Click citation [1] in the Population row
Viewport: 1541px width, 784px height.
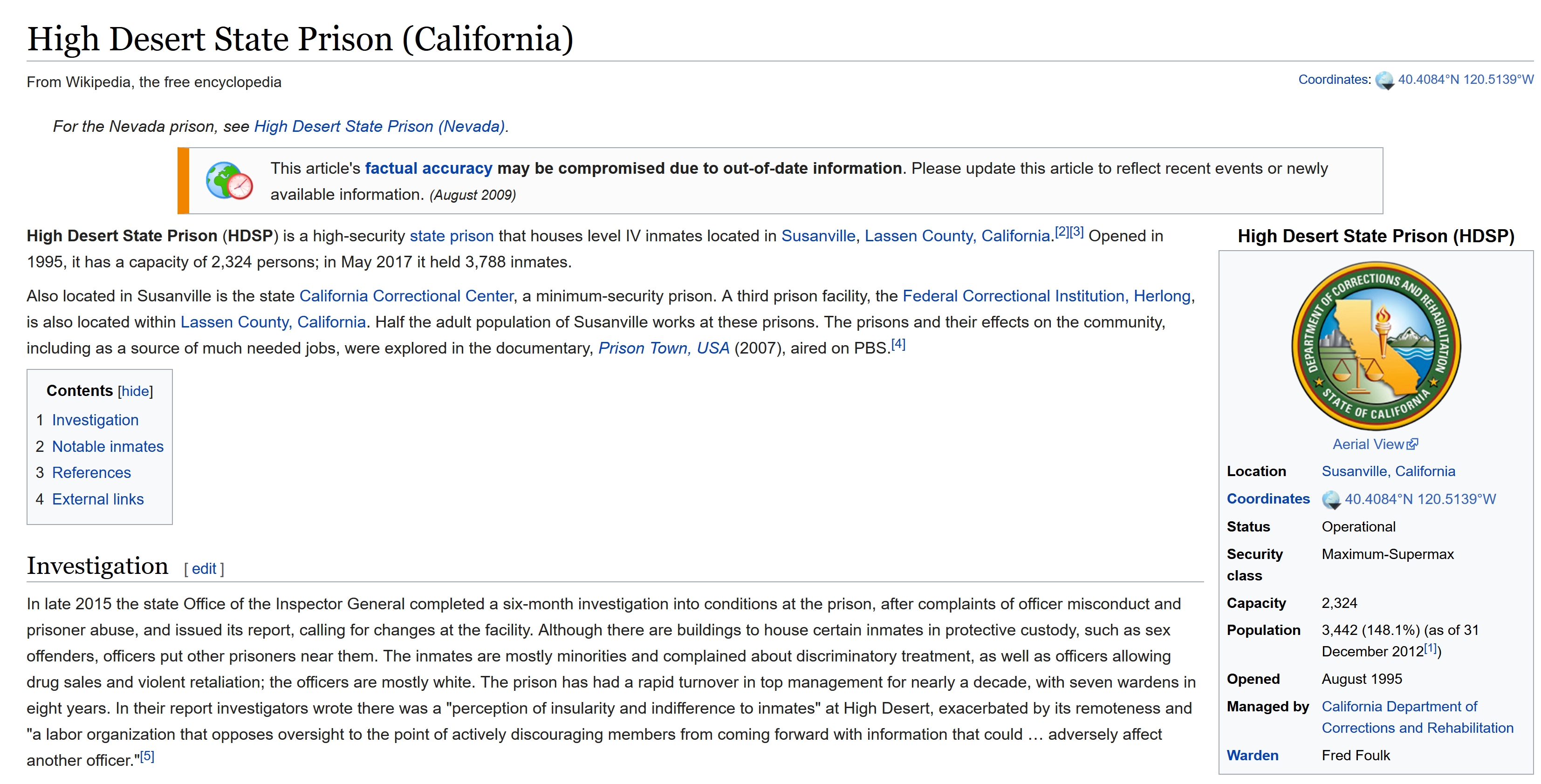point(1430,648)
